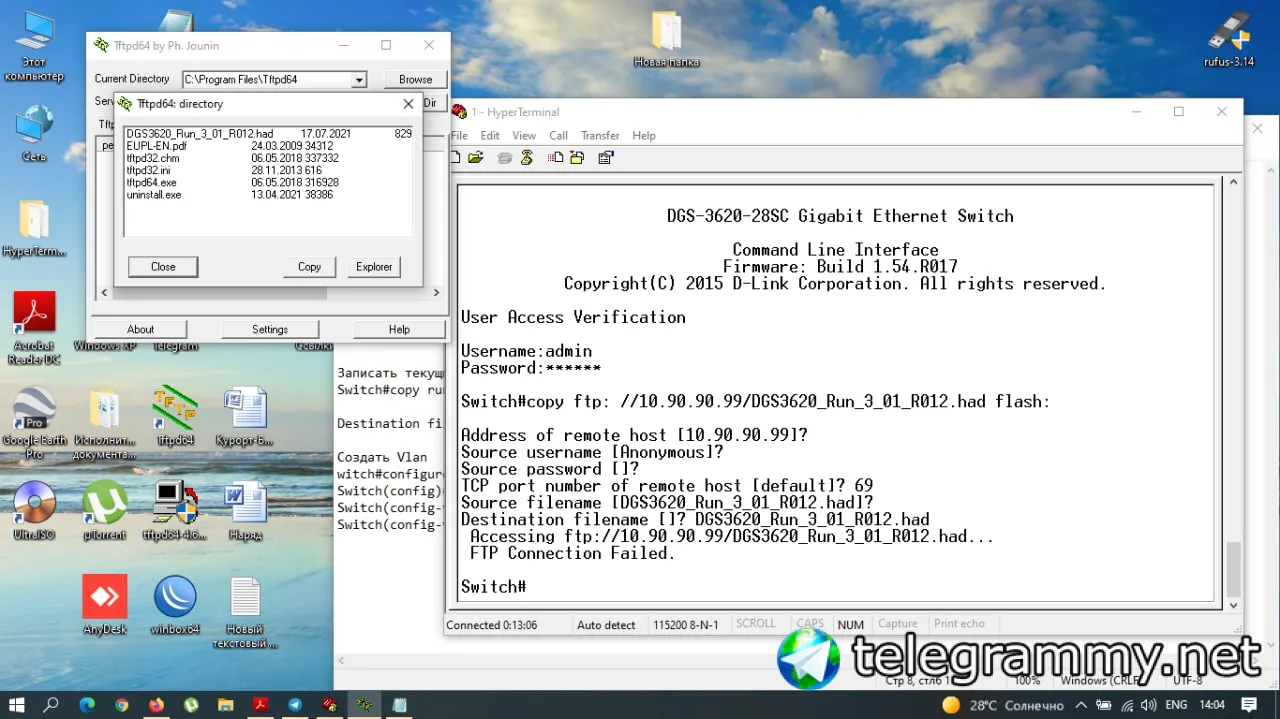Viewport: 1280px width, 719px height.
Task: Open the winbox64 desktop shortcut
Action: pos(175,604)
